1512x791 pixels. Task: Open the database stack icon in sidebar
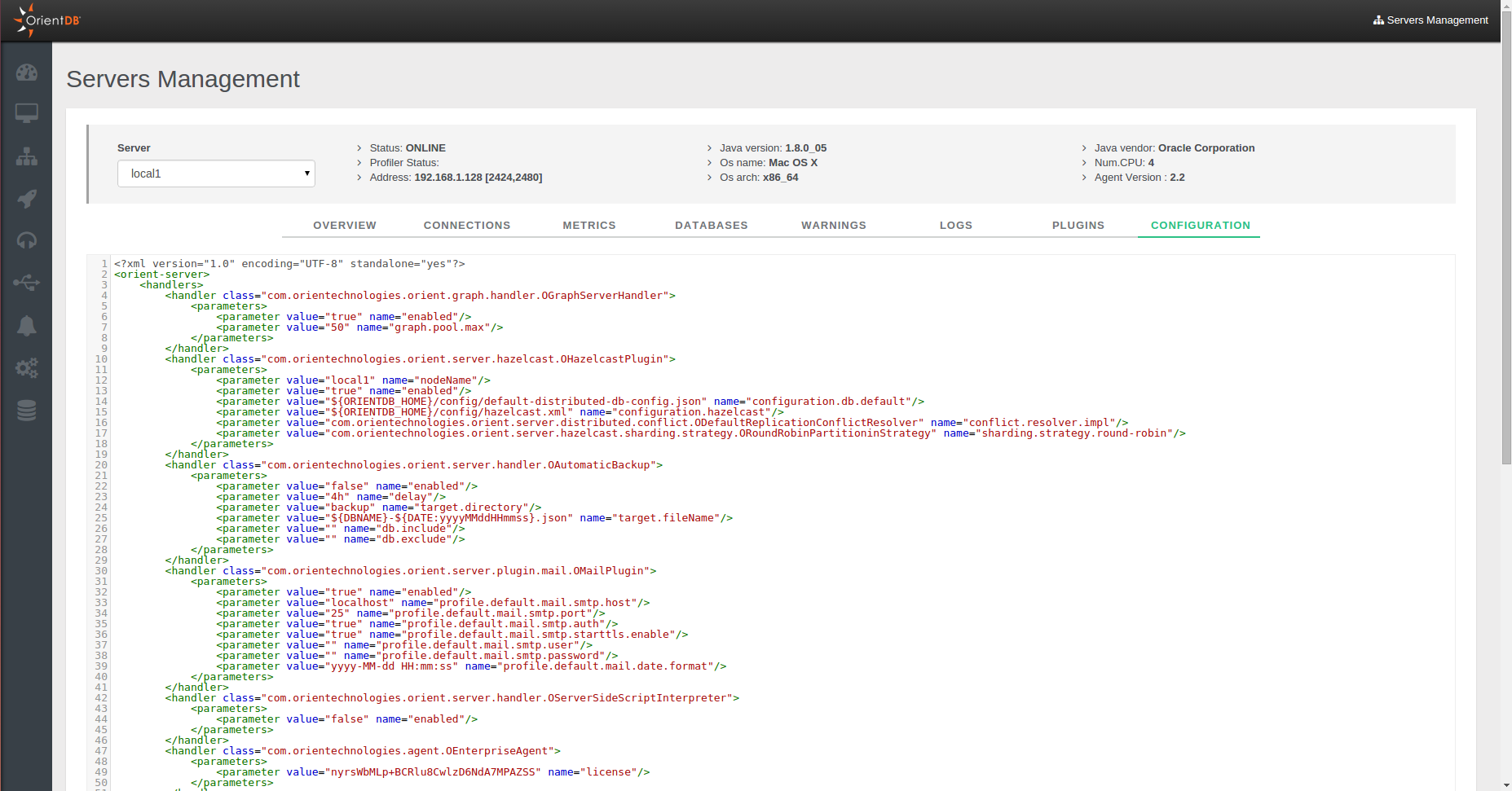pos(27,411)
